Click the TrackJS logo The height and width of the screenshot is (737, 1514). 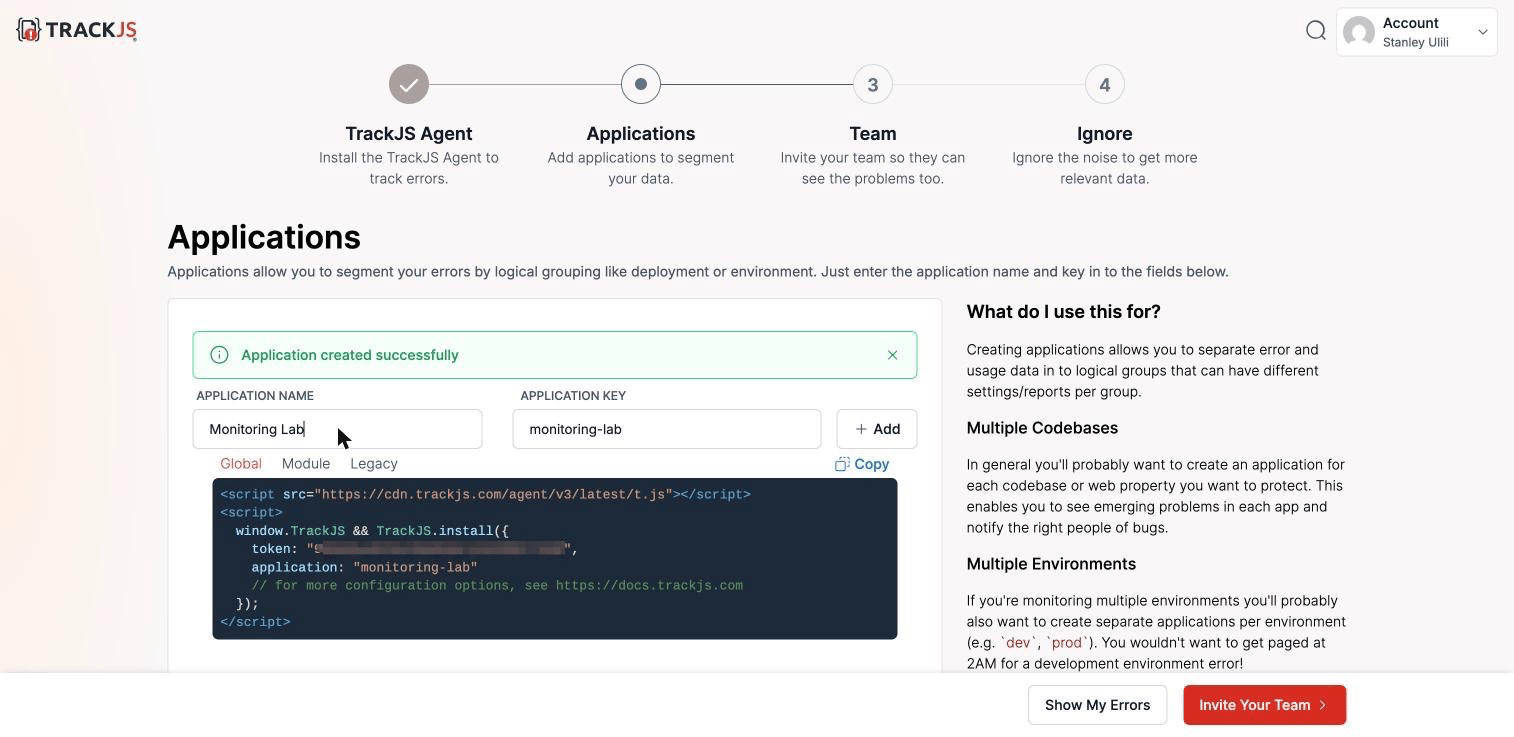click(x=77, y=30)
